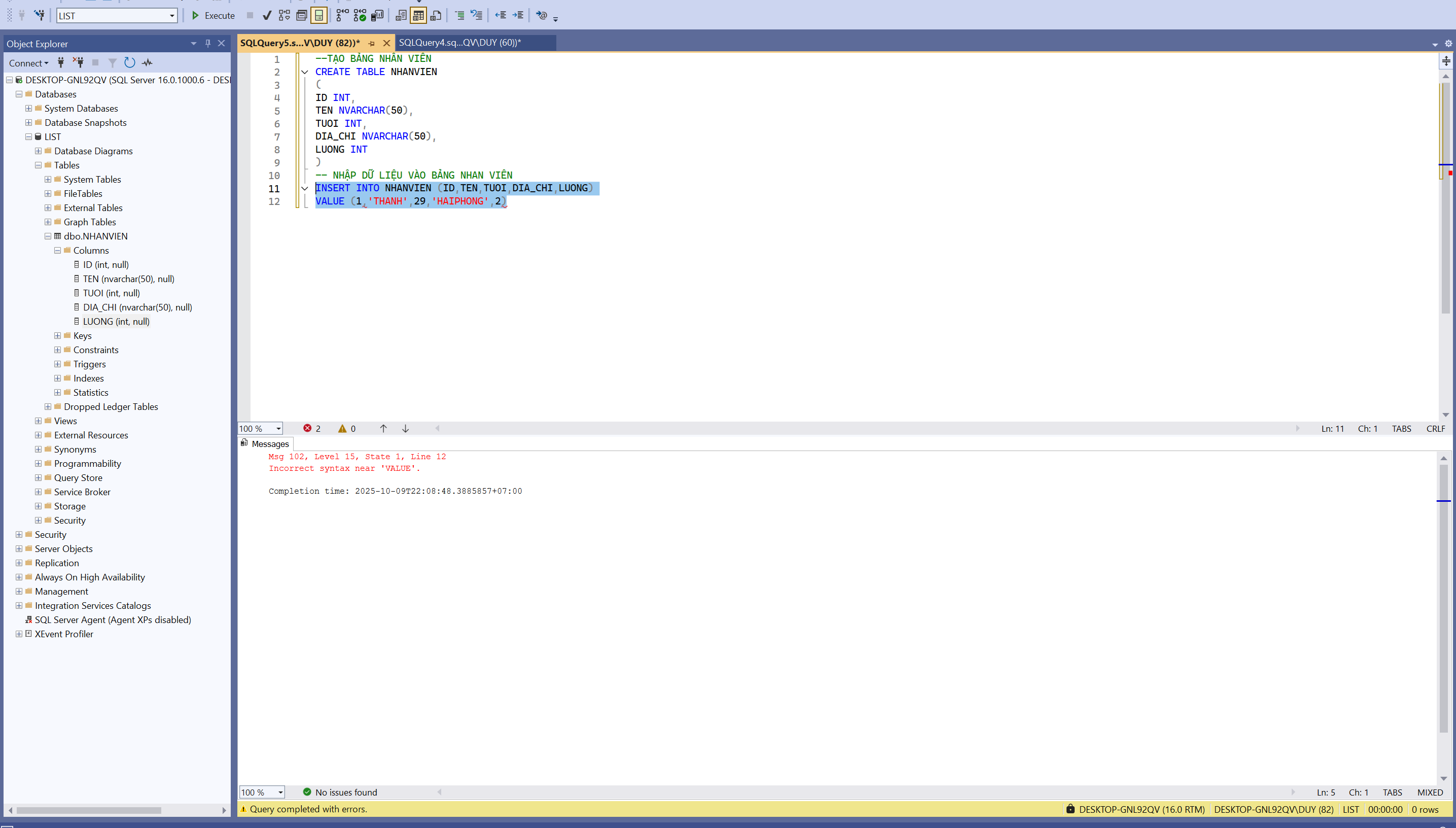Click the Object Explorer horizontal scrollbar
The image size is (1456, 828).
(x=89, y=810)
